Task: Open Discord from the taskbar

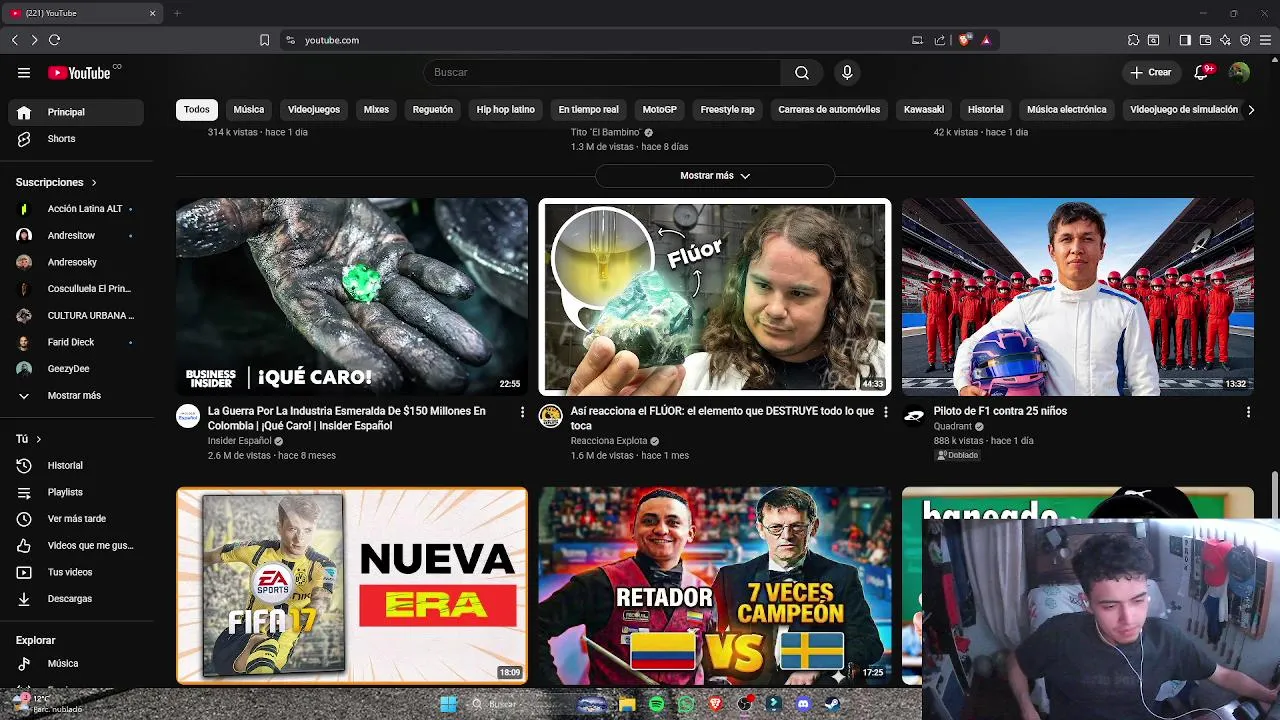Action: (803, 704)
